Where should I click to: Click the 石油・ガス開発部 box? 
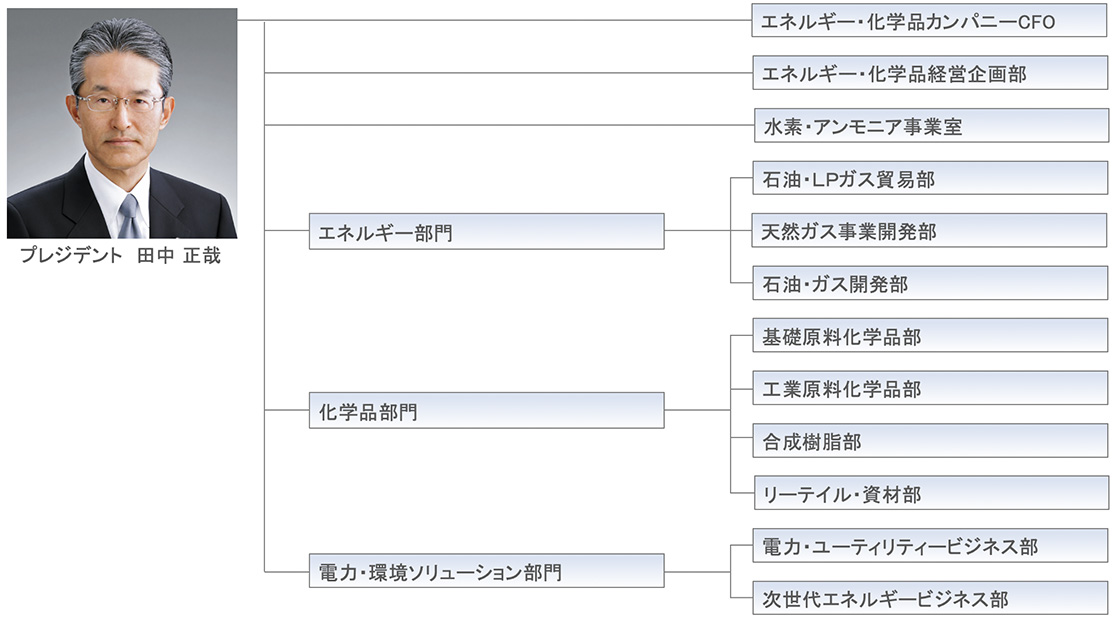(930, 283)
